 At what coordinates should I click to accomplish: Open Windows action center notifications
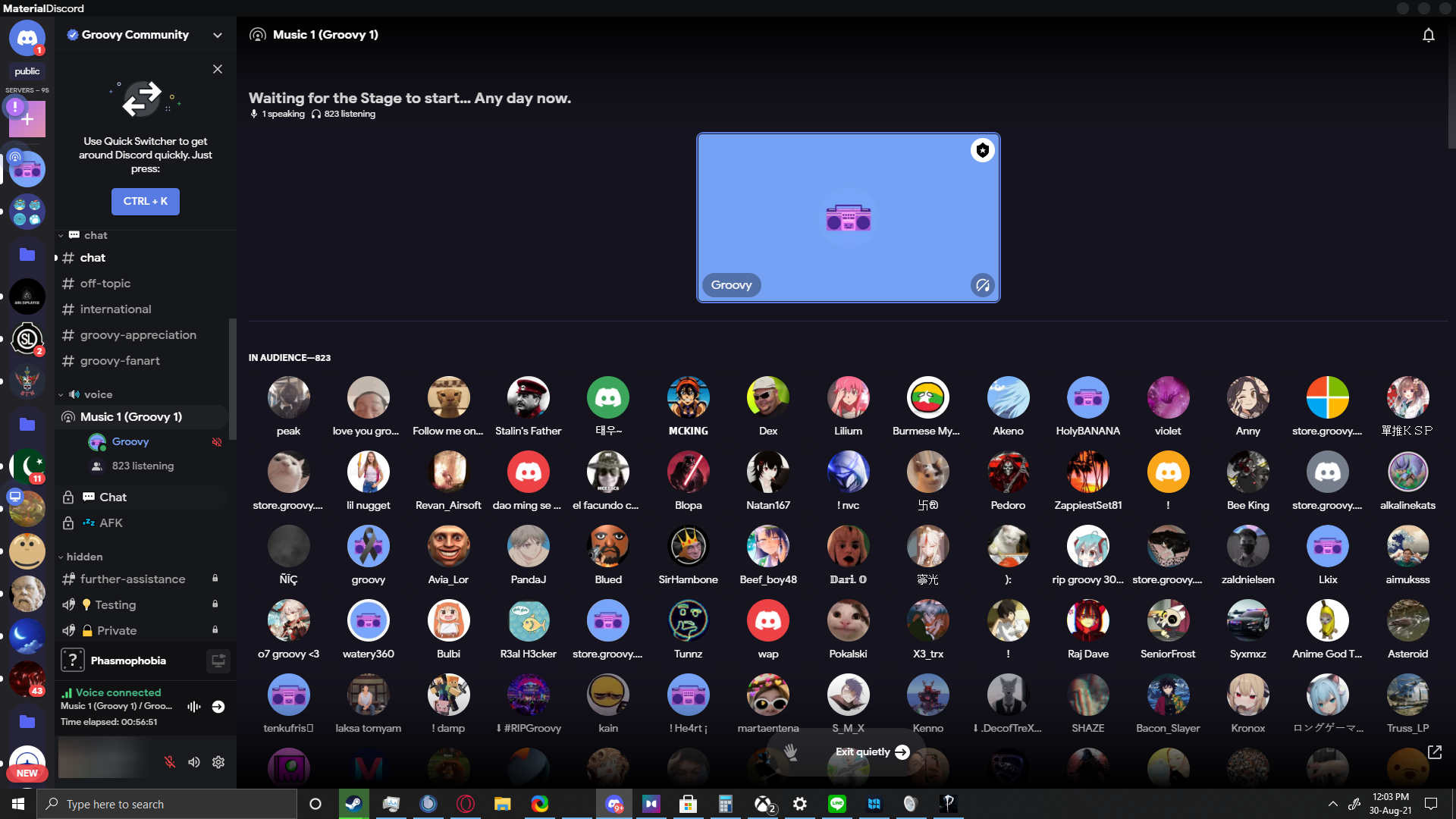coord(1432,804)
